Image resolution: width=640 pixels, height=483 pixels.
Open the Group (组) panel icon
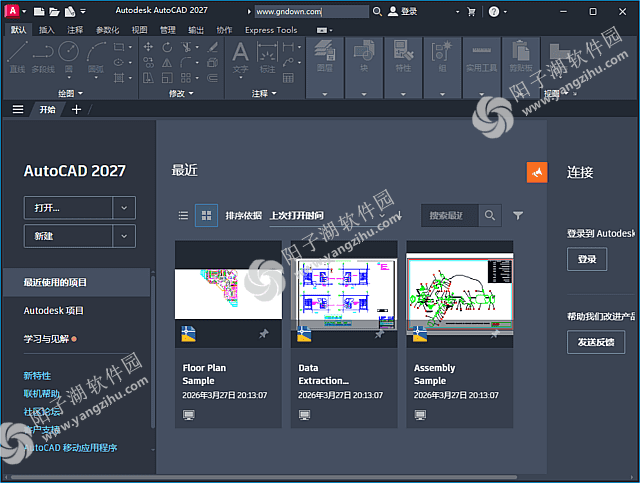[442, 56]
